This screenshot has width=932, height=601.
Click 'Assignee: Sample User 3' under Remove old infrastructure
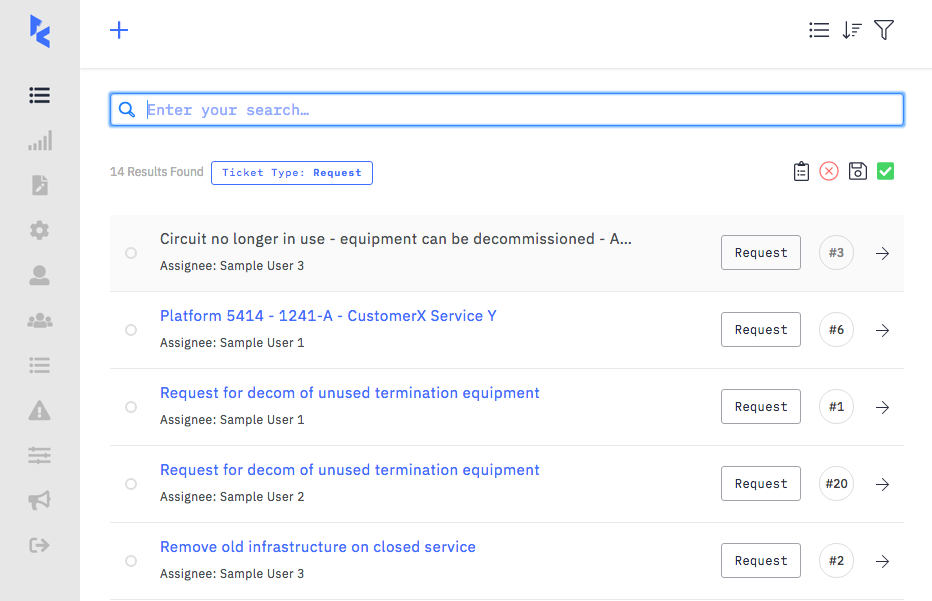click(x=232, y=574)
